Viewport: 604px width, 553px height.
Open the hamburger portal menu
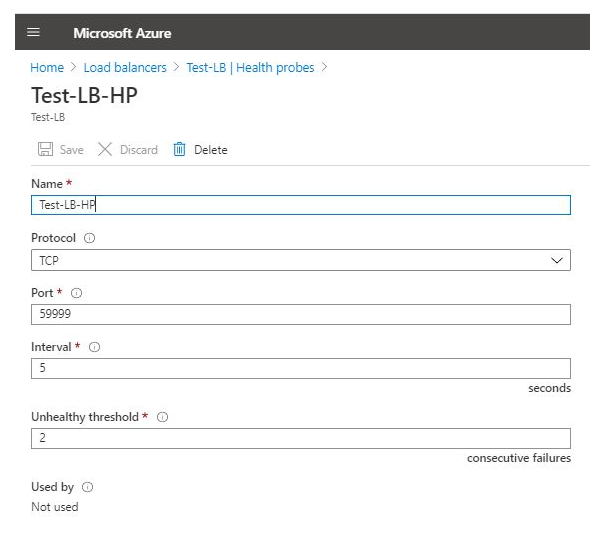33,33
